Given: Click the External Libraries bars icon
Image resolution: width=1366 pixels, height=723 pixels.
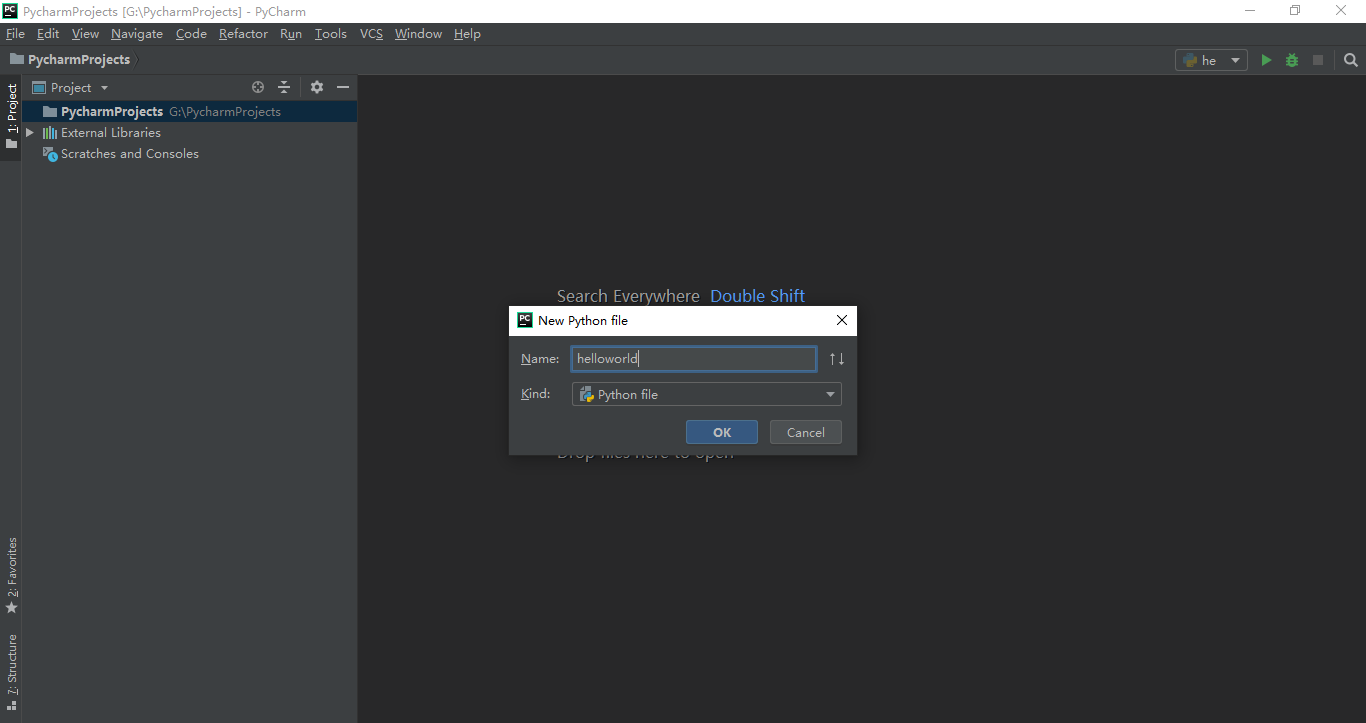Looking at the screenshot, I should pos(49,132).
